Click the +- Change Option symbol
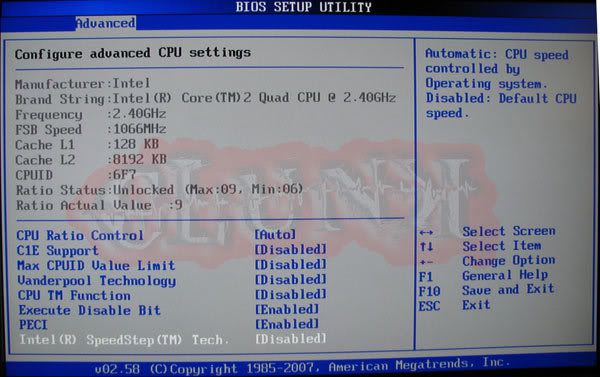600x377 pixels. (426, 262)
